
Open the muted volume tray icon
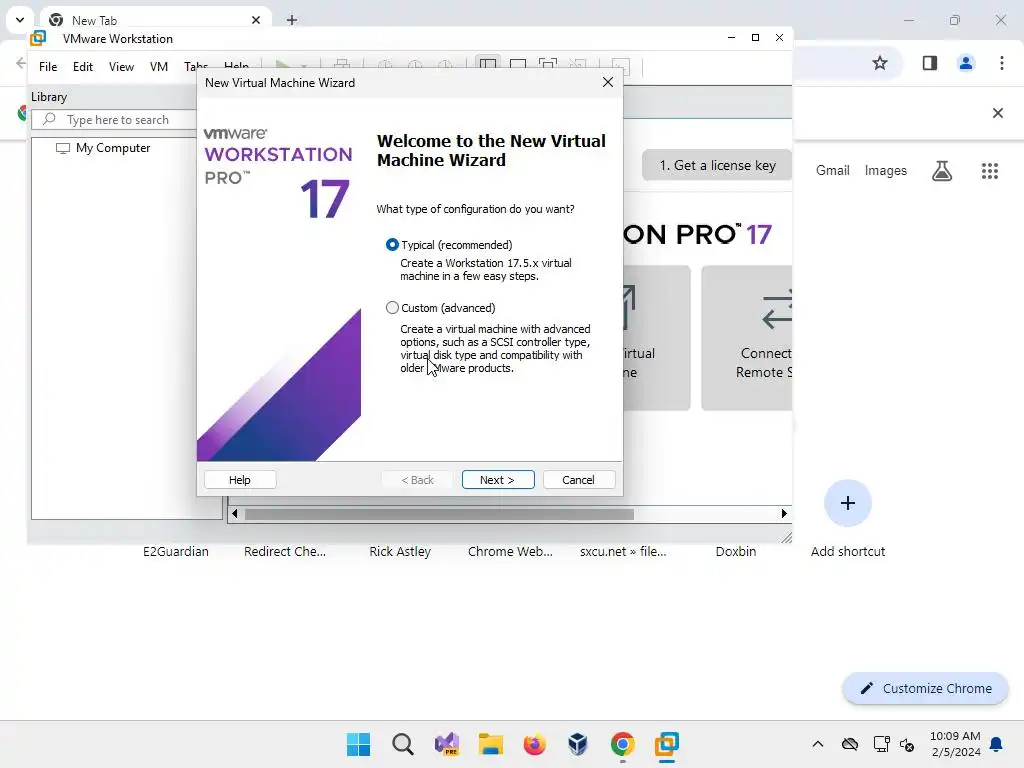coord(907,744)
